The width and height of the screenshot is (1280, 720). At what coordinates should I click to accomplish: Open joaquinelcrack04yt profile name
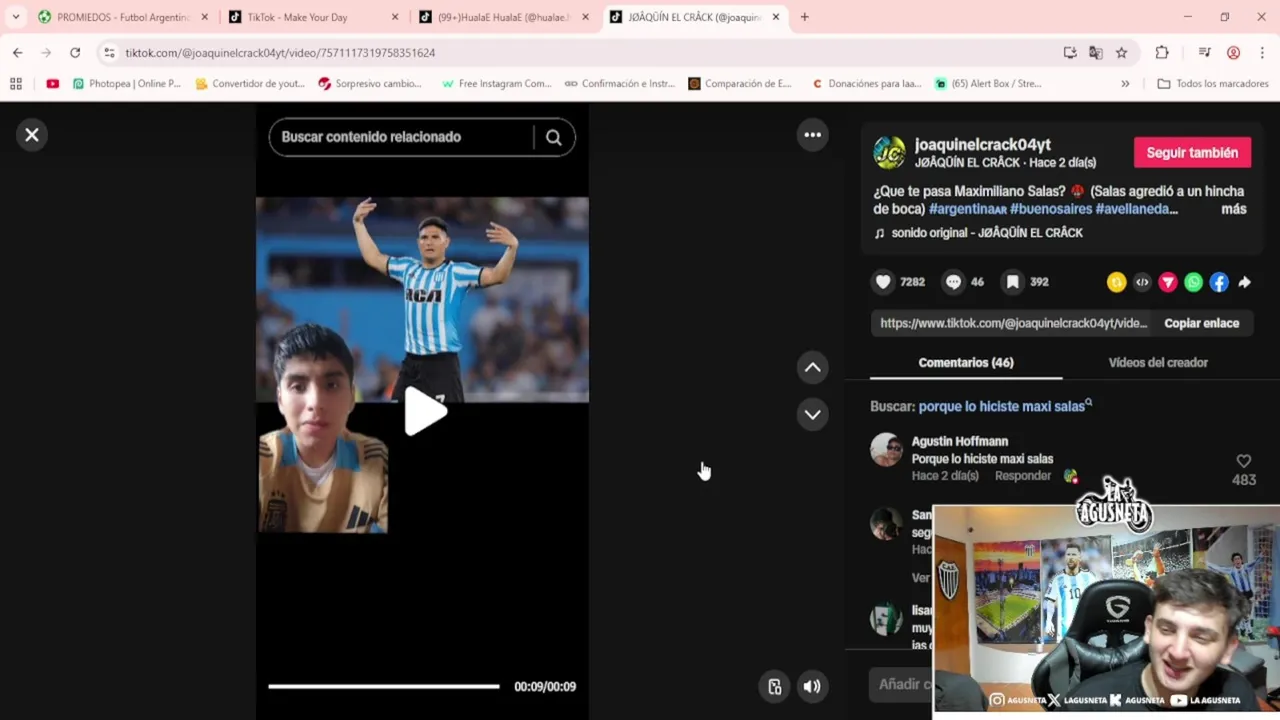click(x=982, y=145)
